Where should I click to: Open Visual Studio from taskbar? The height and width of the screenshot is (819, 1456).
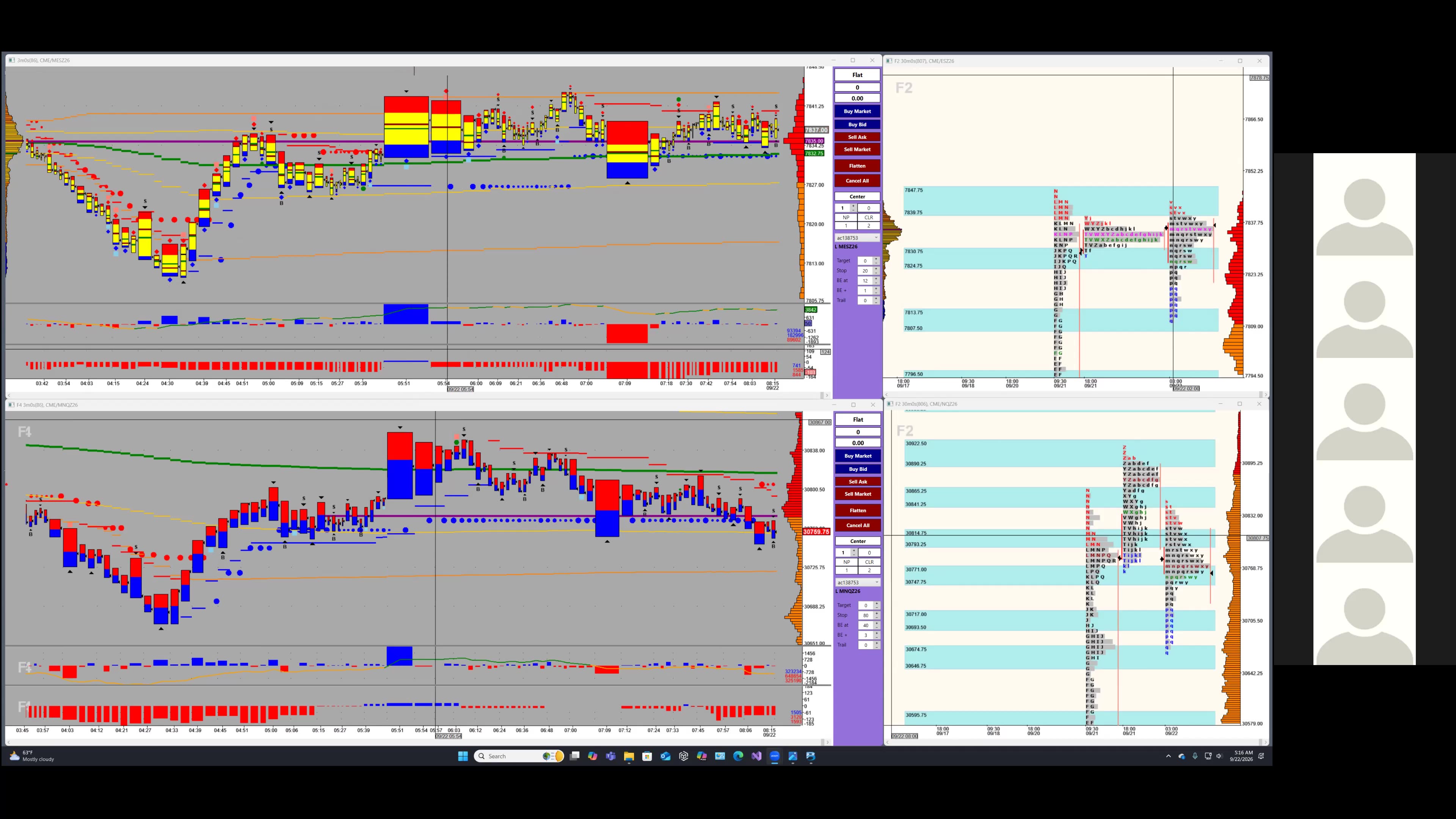tap(756, 756)
